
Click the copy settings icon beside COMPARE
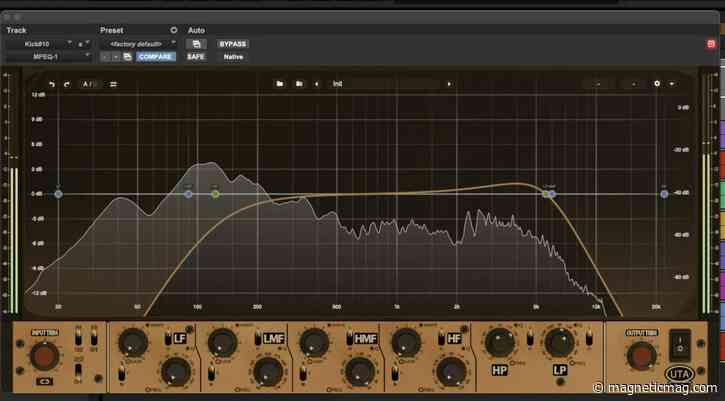coord(127,56)
